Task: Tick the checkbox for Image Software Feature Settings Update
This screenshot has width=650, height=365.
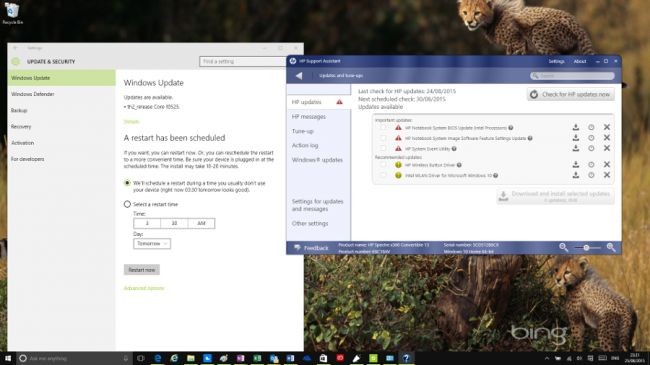Action: coord(383,138)
